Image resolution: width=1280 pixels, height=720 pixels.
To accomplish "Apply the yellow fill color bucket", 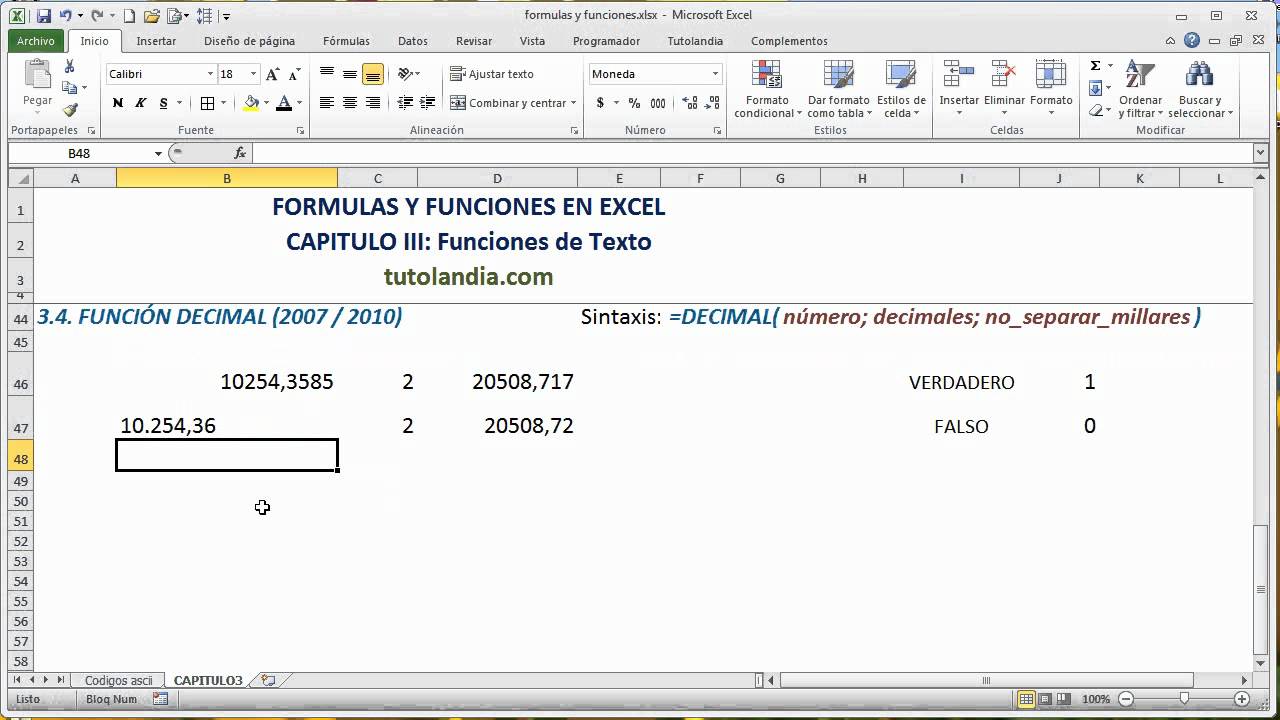I will click(251, 103).
